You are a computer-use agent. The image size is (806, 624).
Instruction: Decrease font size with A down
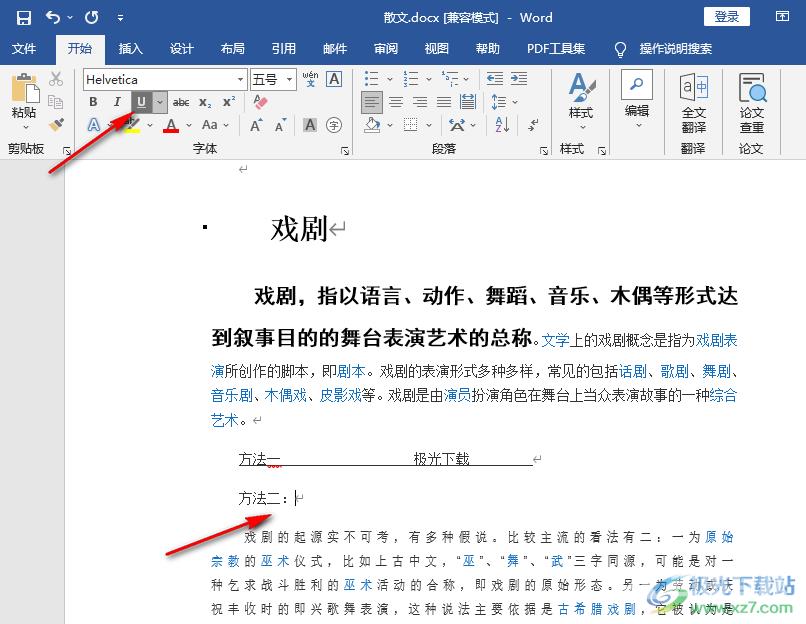tap(280, 125)
